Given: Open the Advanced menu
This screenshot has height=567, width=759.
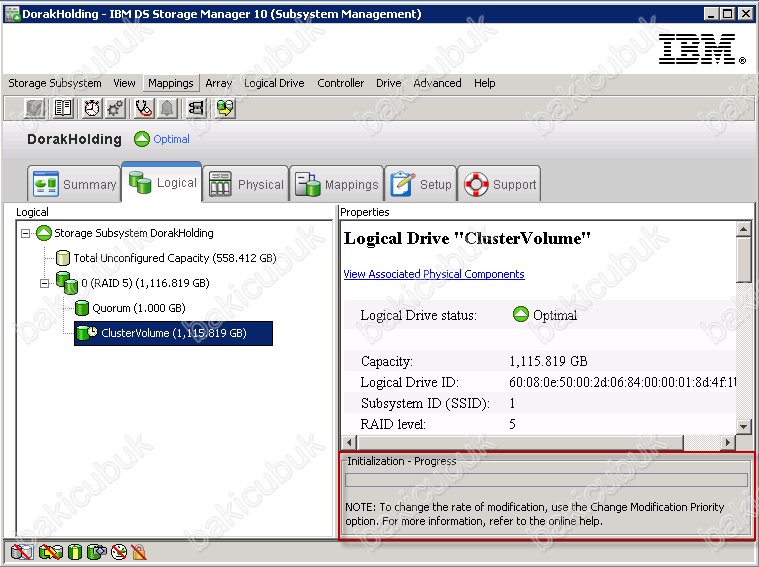Looking at the screenshot, I should pos(437,83).
